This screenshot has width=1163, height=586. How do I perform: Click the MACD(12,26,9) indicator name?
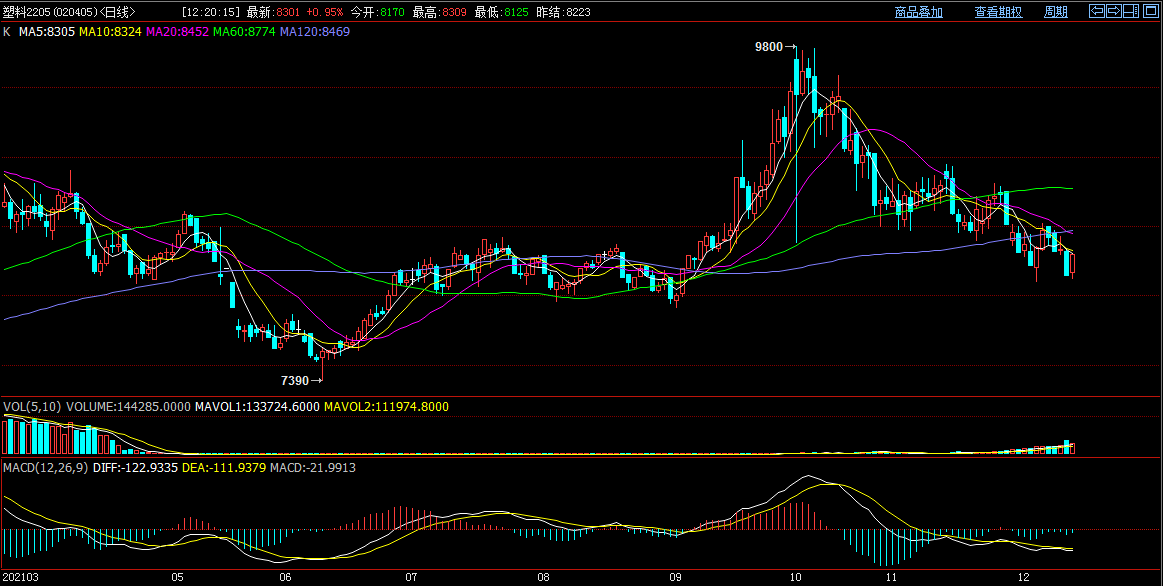tap(44, 467)
